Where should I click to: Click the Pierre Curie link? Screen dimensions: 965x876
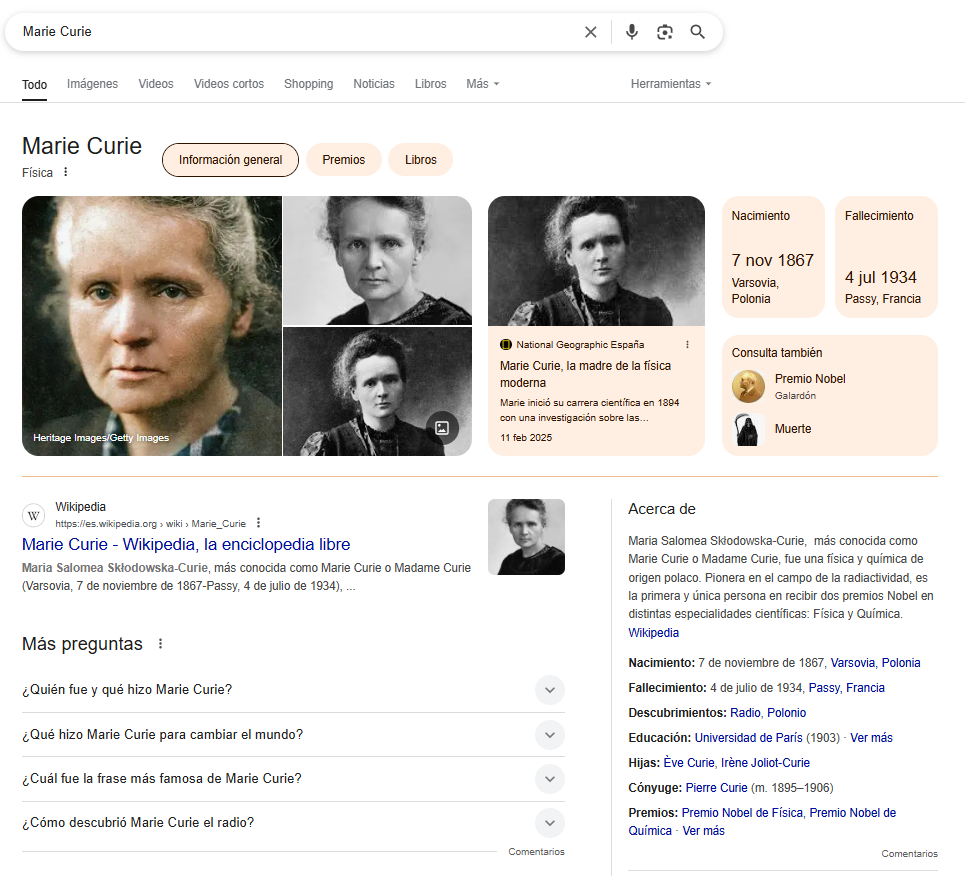click(716, 788)
